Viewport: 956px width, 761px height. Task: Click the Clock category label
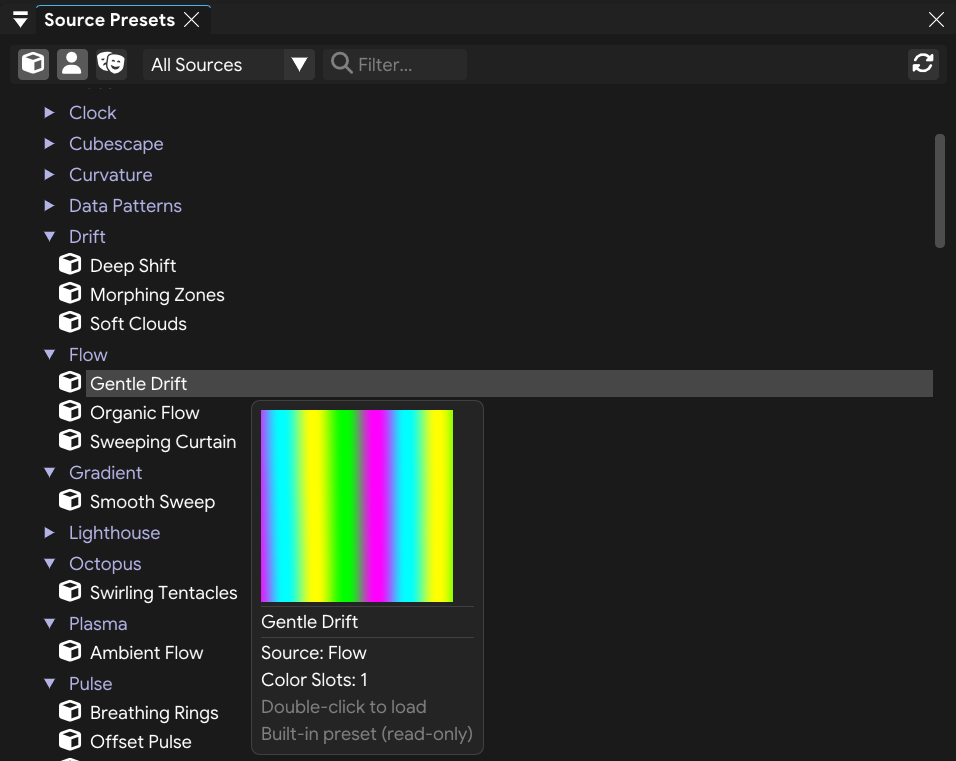pyautogui.click(x=93, y=113)
